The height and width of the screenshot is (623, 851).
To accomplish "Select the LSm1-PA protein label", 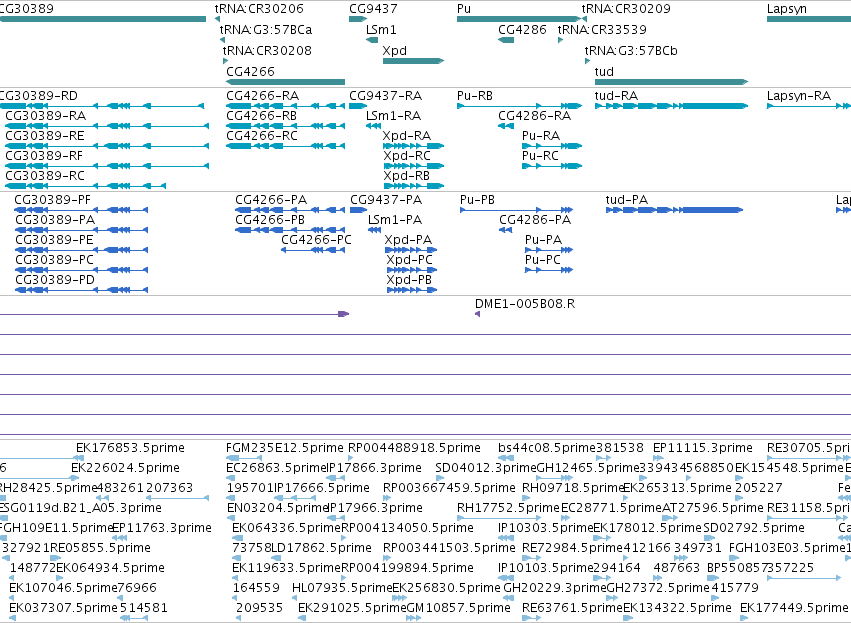I will click(395, 220).
